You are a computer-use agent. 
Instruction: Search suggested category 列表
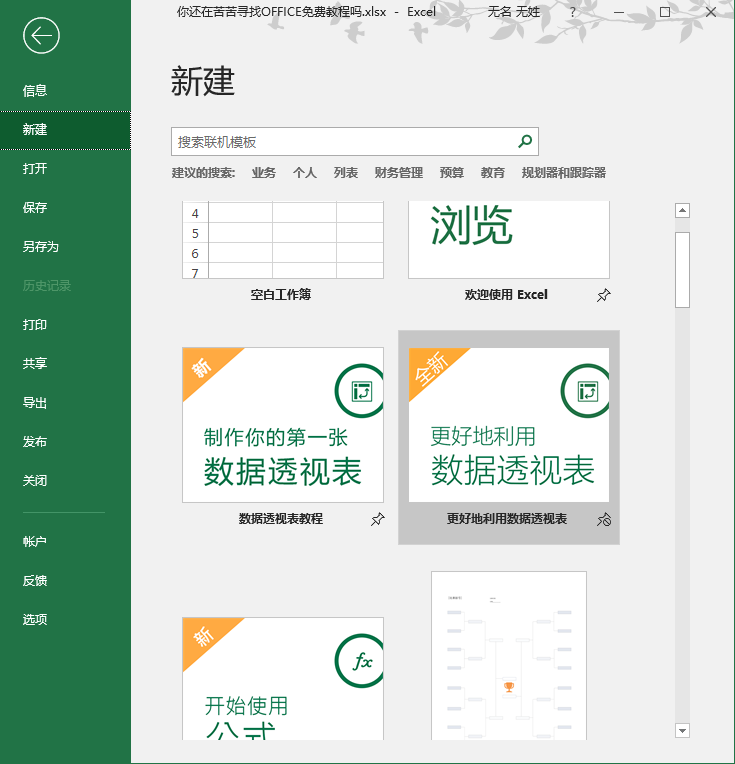pyautogui.click(x=346, y=172)
